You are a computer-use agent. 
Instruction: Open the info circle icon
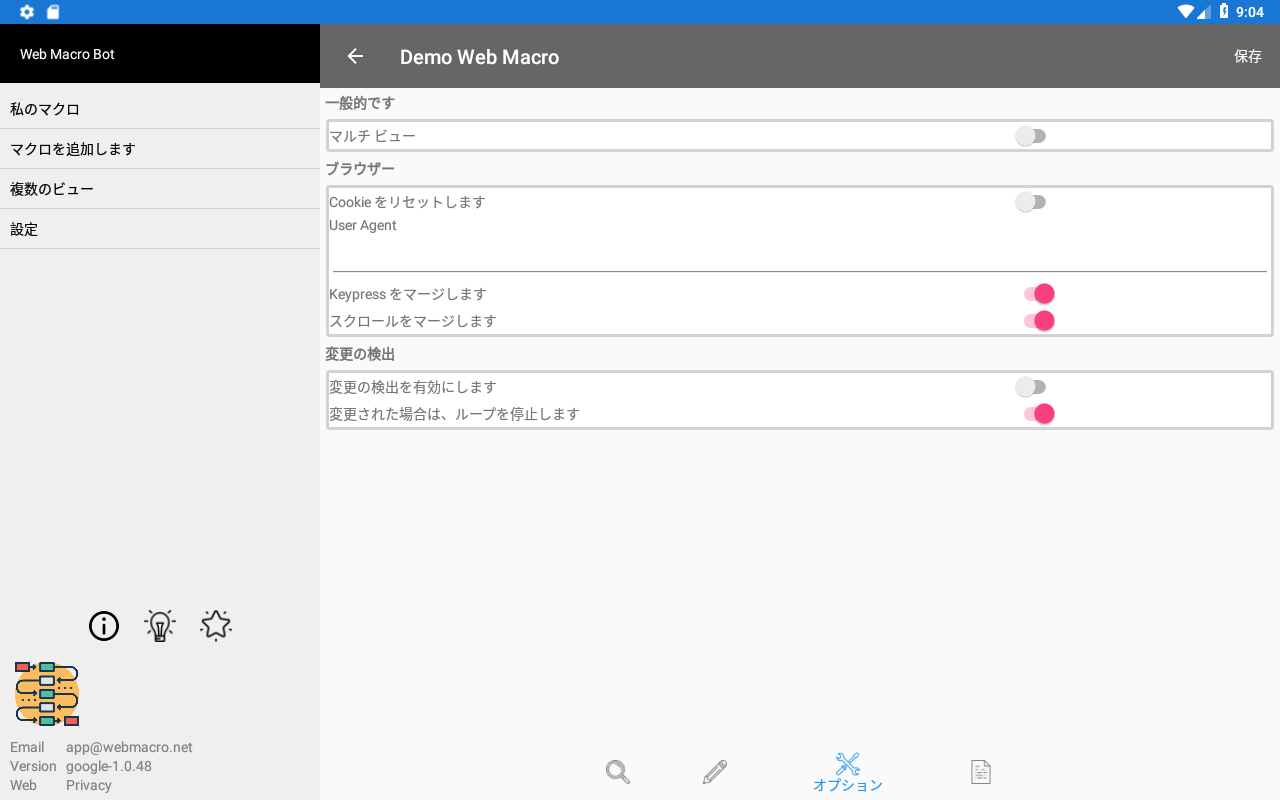pos(104,626)
